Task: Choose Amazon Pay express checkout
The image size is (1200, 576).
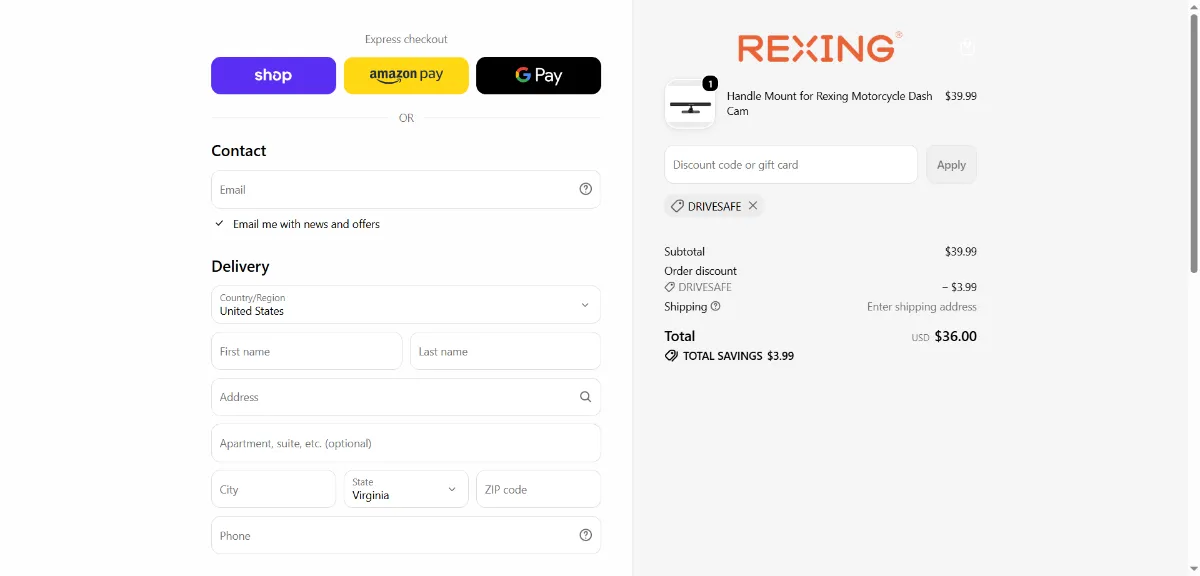Action: point(406,75)
